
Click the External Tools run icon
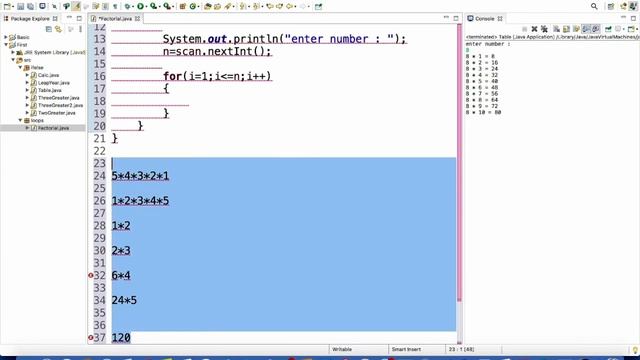coord(167,6)
